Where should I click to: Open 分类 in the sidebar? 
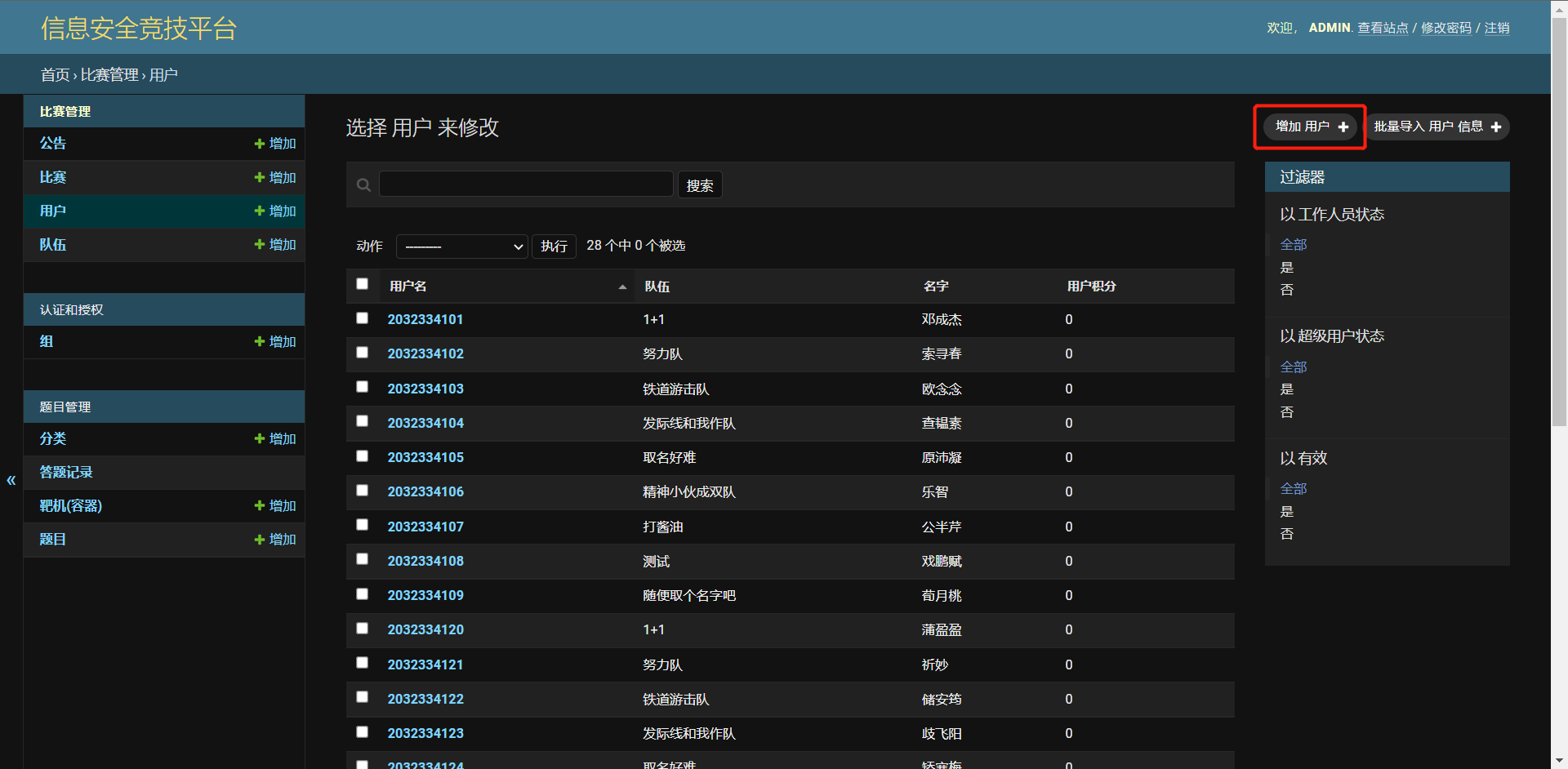(53, 438)
